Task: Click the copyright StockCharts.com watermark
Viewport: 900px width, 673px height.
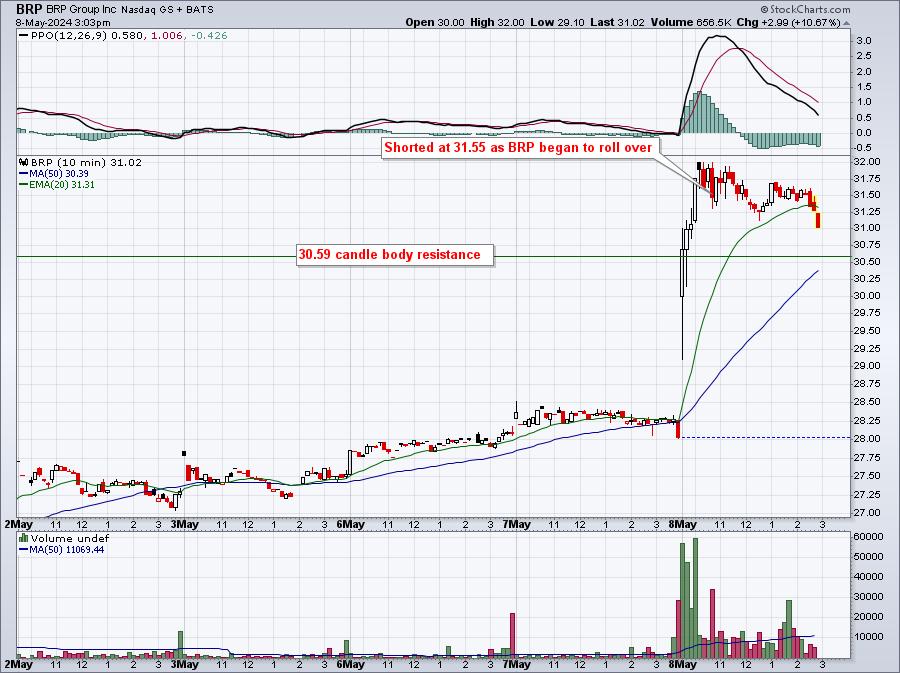Action: (805, 9)
